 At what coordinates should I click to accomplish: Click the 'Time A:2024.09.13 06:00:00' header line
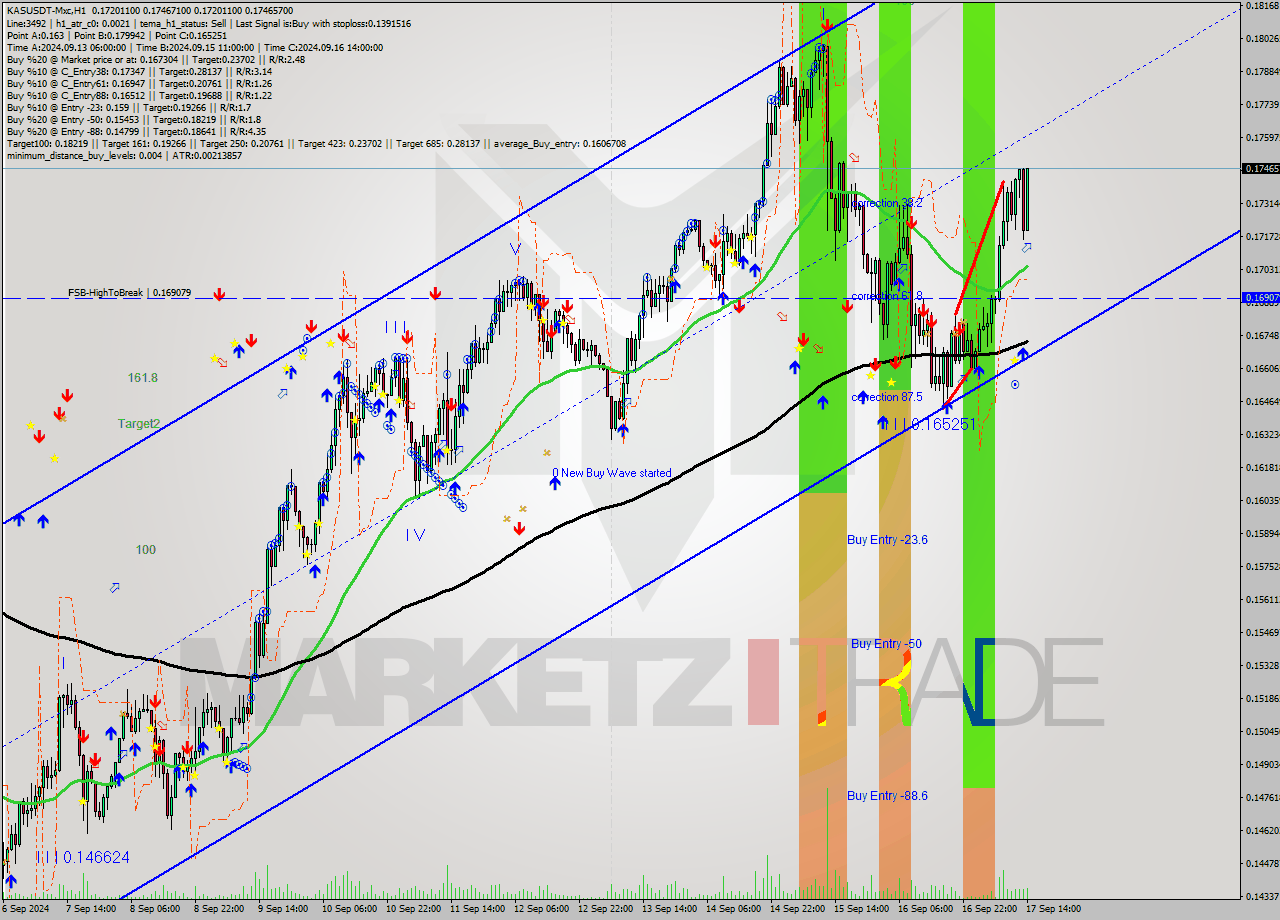66,47
